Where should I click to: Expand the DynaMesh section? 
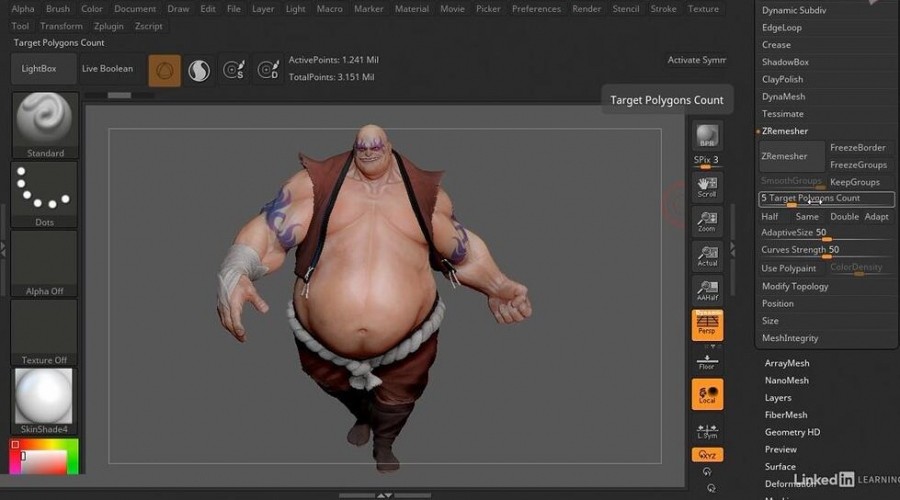[x=783, y=96]
